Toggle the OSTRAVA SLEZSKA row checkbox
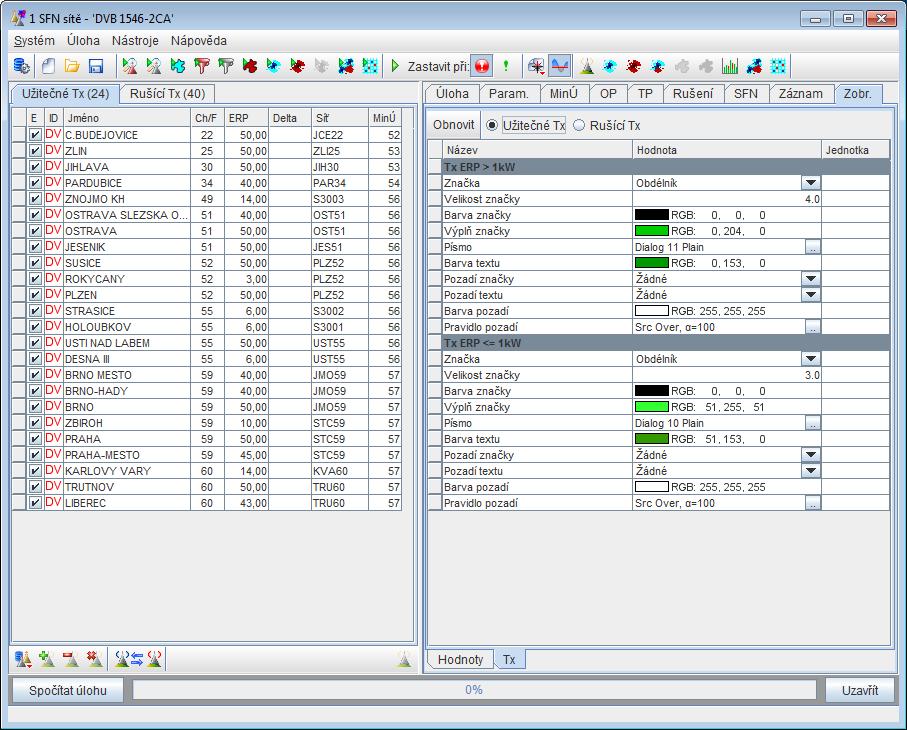The image size is (907, 730). click(35, 215)
